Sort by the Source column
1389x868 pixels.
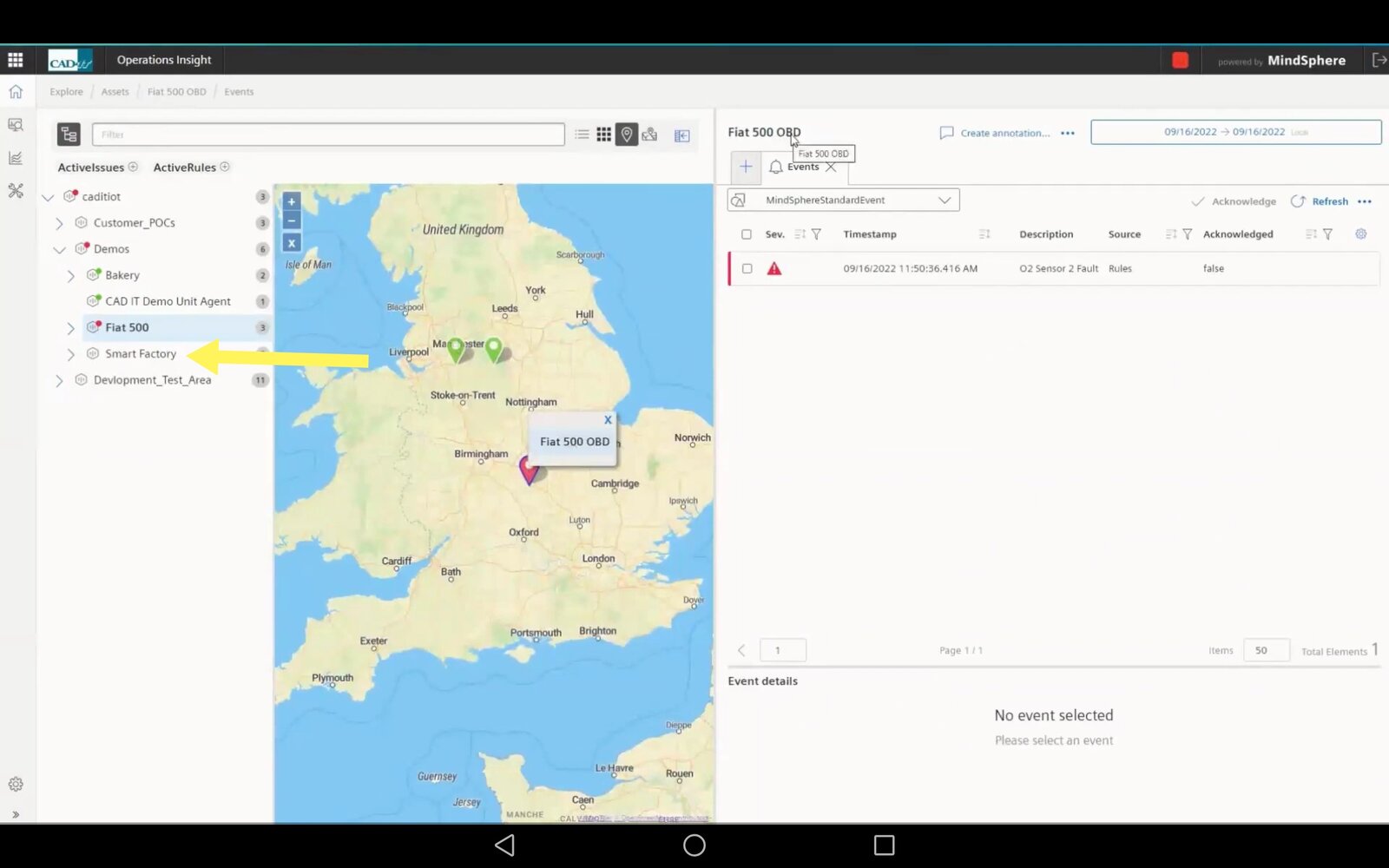[1170, 234]
